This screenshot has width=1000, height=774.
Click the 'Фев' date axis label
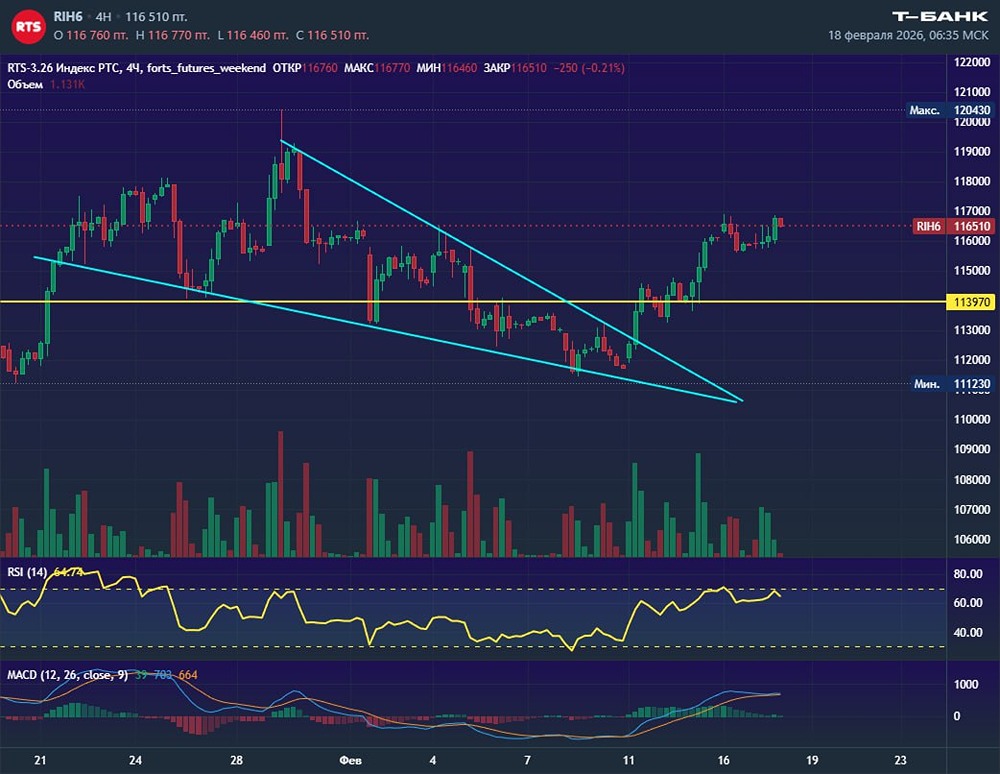coord(350,760)
